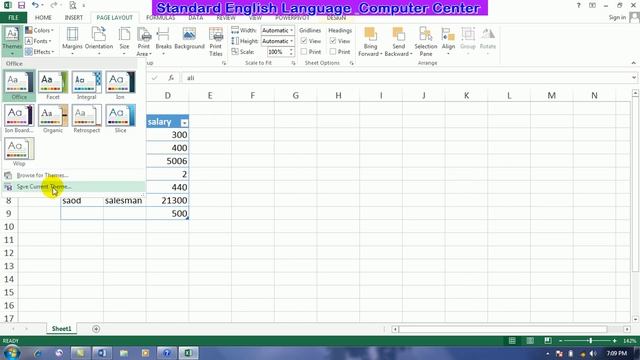Select the Office theme thumbnail
640x360 pixels.
[x=19, y=85]
